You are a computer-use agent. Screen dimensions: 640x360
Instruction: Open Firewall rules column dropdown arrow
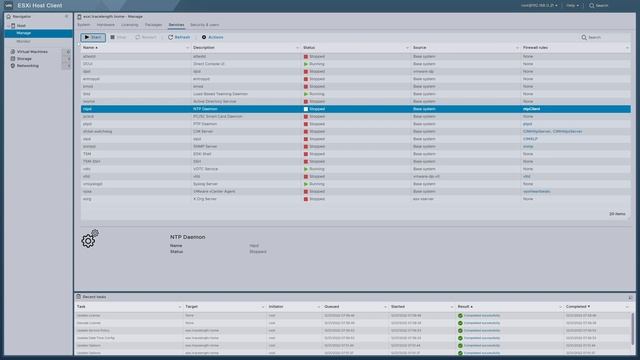pyautogui.click(x=627, y=48)
